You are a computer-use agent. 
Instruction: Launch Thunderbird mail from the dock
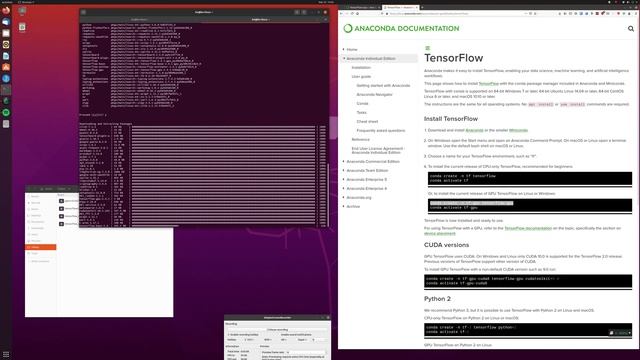pyautogui.click(x=6, y=22)
